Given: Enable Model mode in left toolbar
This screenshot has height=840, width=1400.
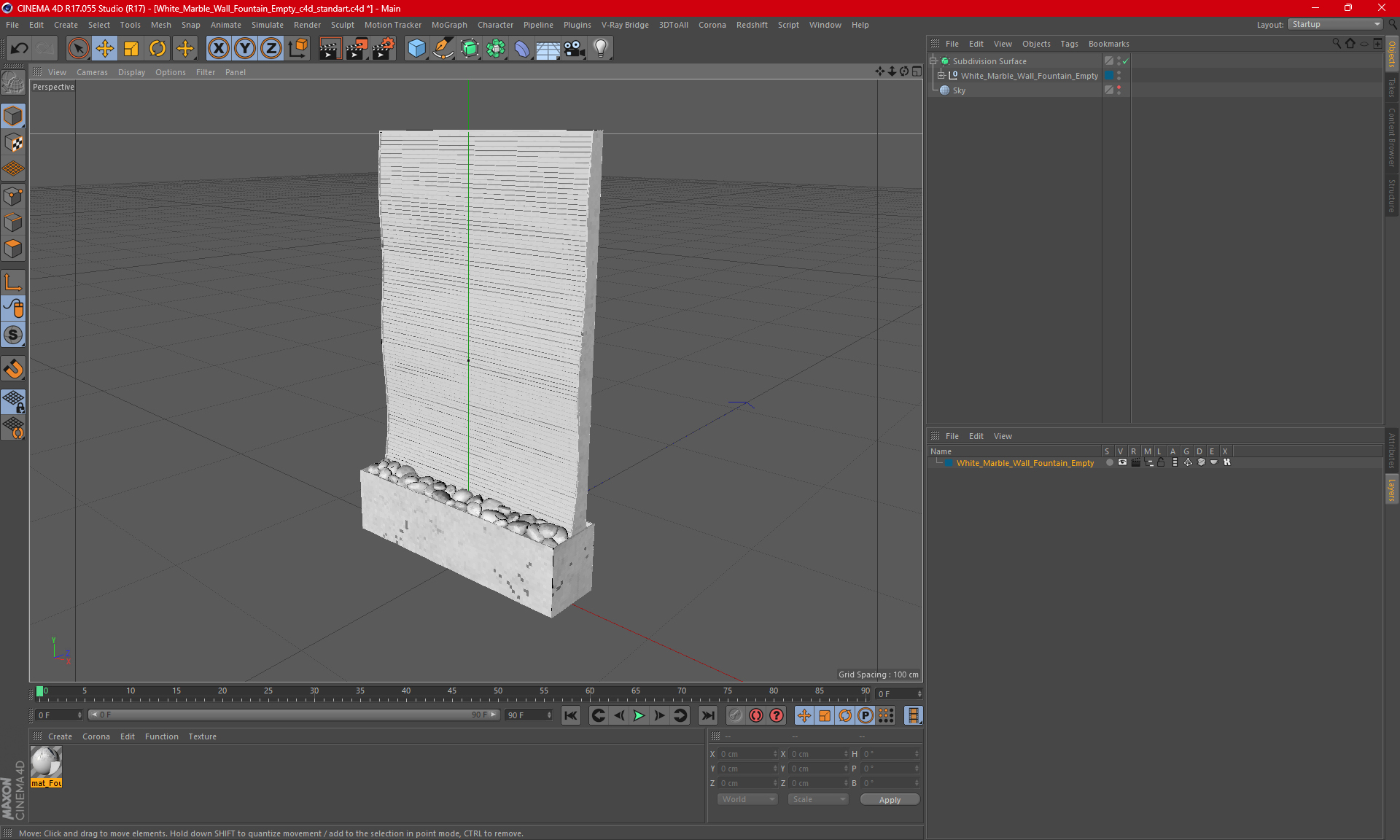Looking at the screenshot, I should pyautogui.click(x=14, y=116).
